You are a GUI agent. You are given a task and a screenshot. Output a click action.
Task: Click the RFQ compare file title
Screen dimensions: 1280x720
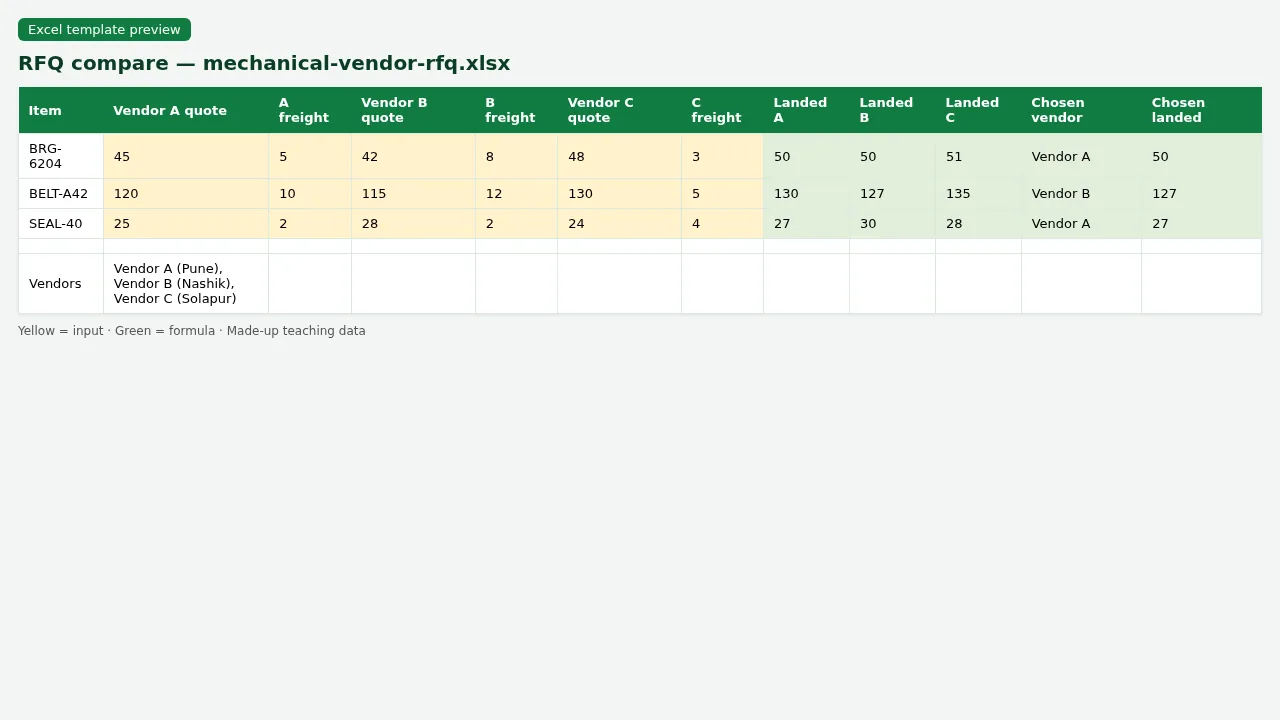[x=264, y=63]
